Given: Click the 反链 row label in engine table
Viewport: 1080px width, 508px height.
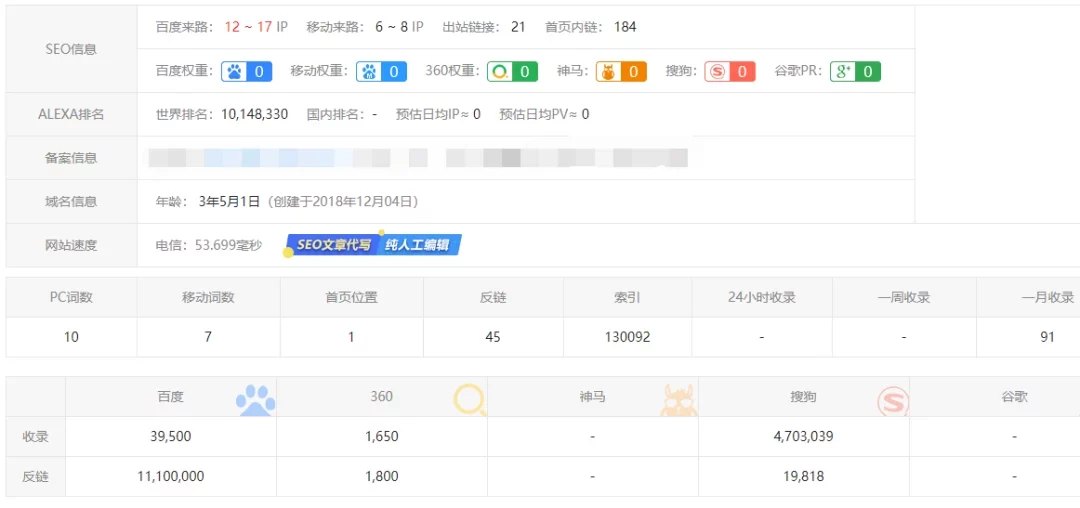Looking at the screenshot, I should click(35, 476).
